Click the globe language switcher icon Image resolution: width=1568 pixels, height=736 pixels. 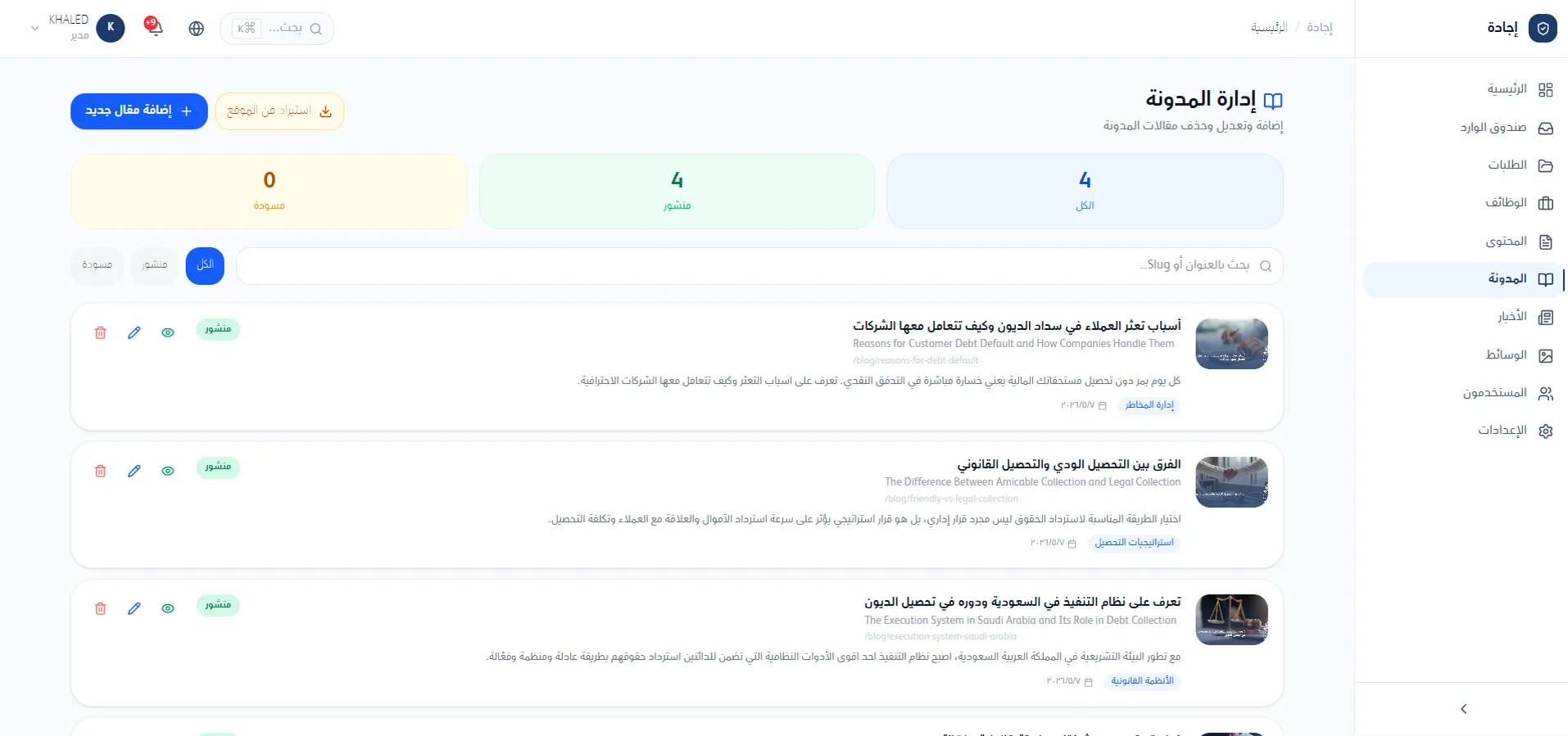pos(197,29)
